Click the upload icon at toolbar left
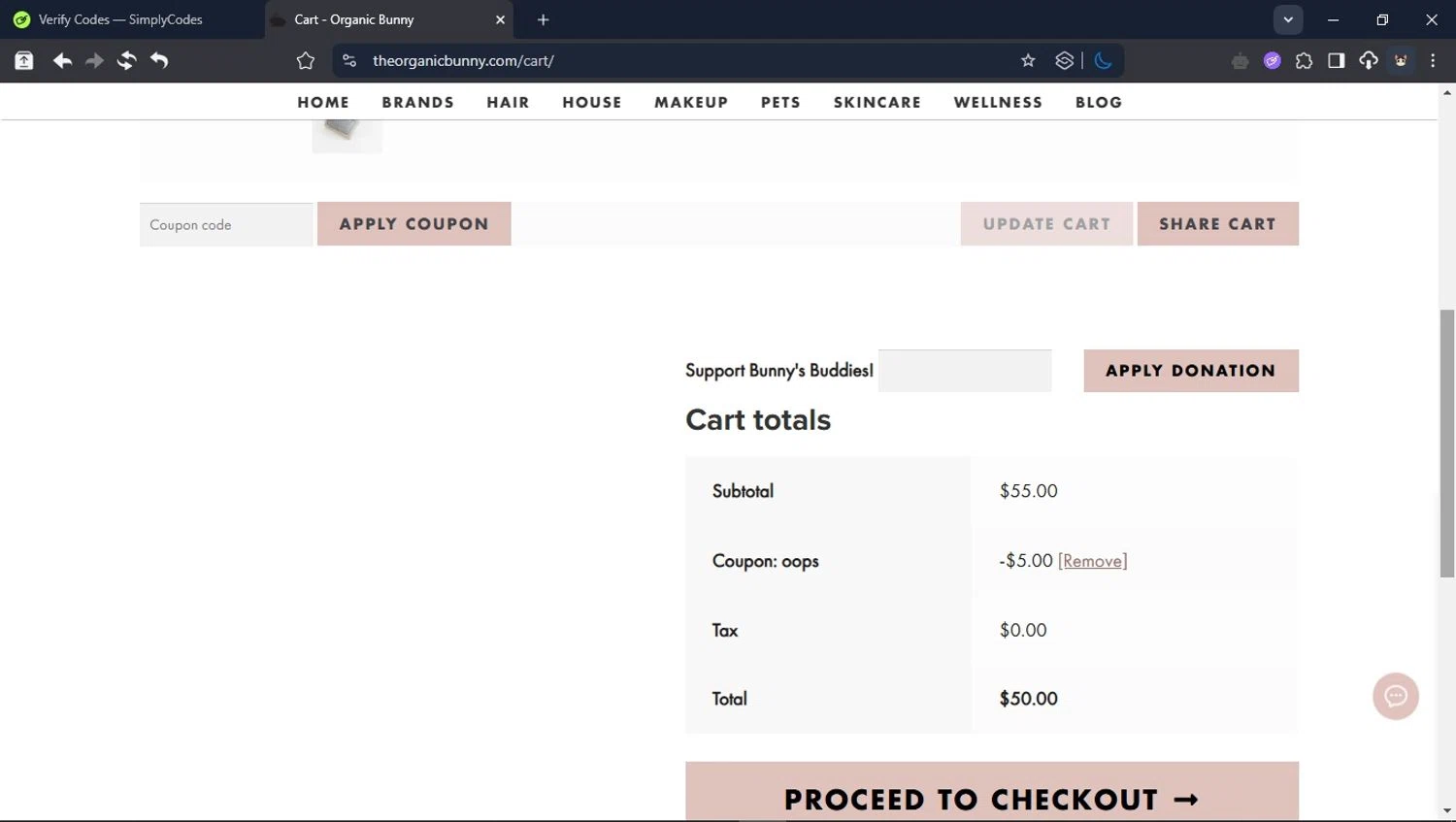This screenshot has width=1456, height=822. (24, 61)
